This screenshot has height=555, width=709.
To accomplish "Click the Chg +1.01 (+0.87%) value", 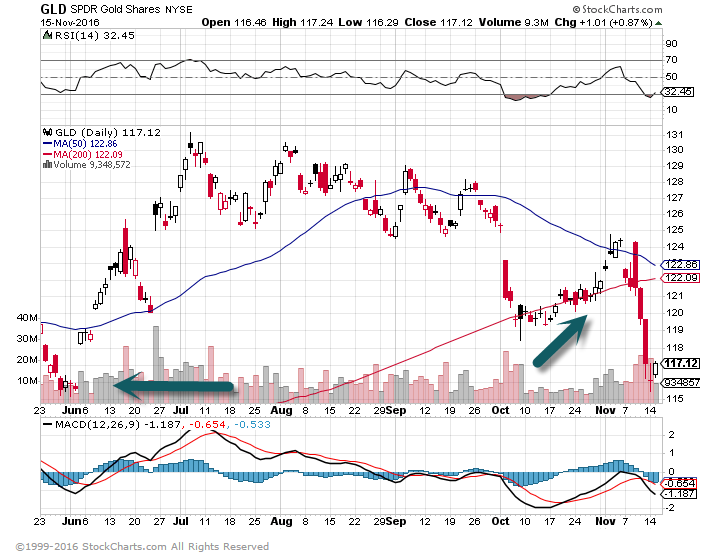I will pos(603,22).
